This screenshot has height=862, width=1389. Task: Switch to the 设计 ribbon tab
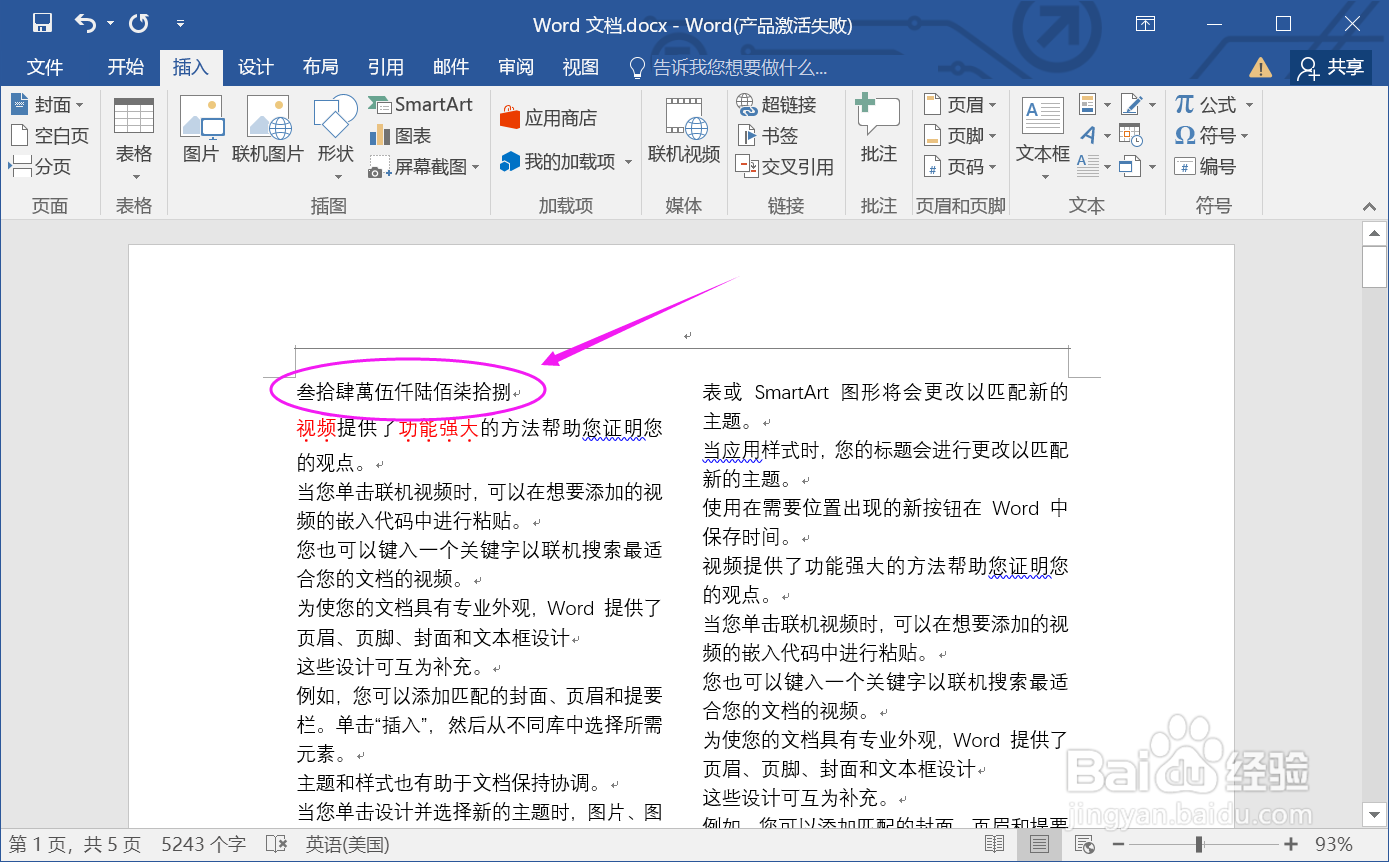tap(255, 67)
